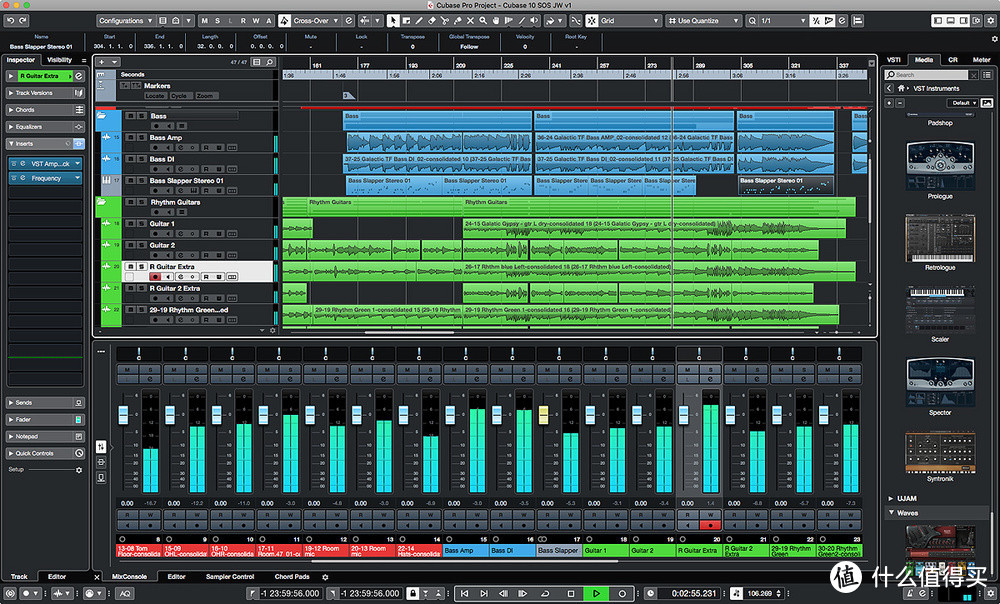This screenshot has height=604, width=1000.
Task: Select the Mute X tool
Action: coord(470,20)
